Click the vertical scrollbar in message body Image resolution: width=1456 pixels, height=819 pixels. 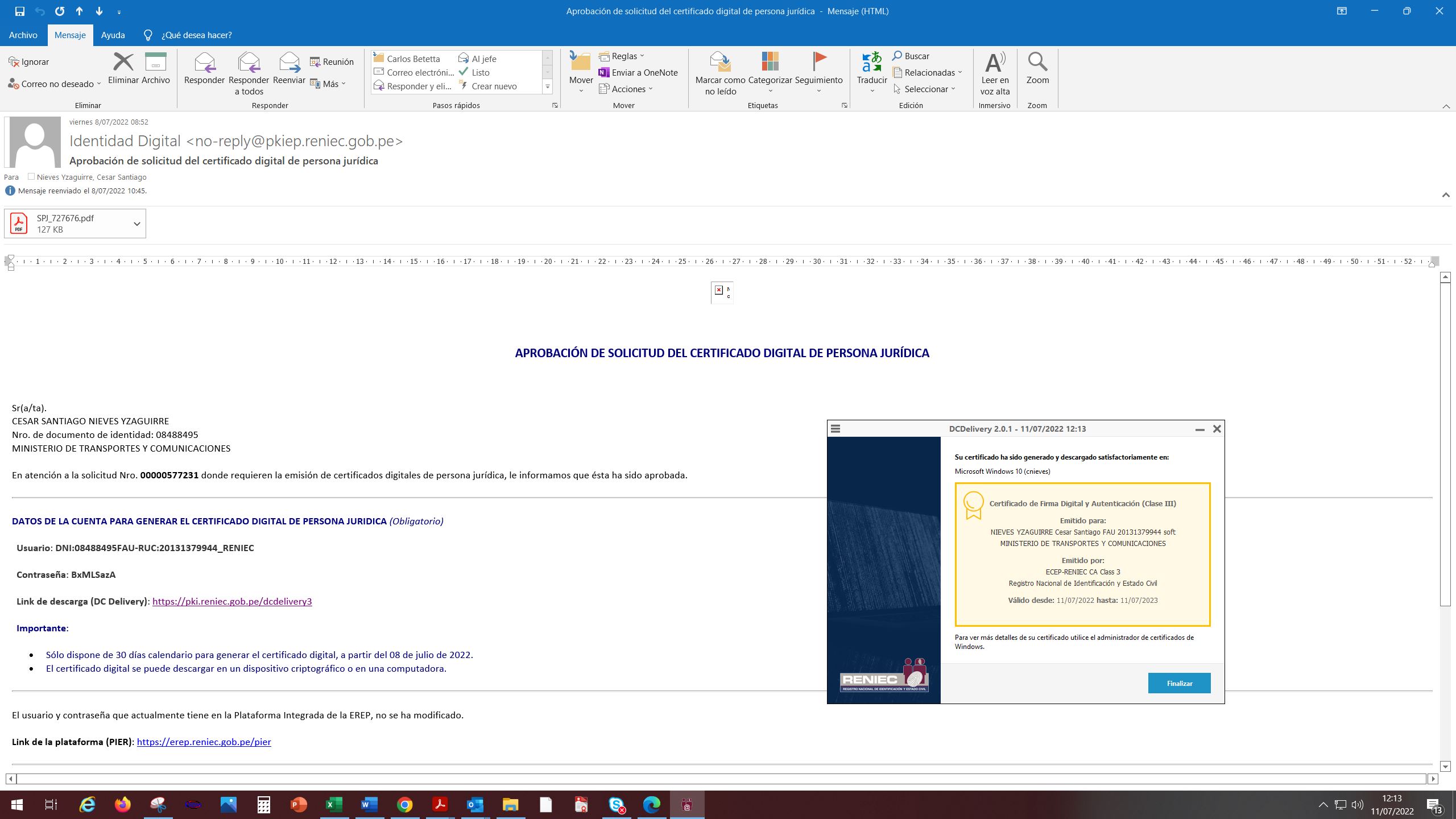click(1445, 445)
